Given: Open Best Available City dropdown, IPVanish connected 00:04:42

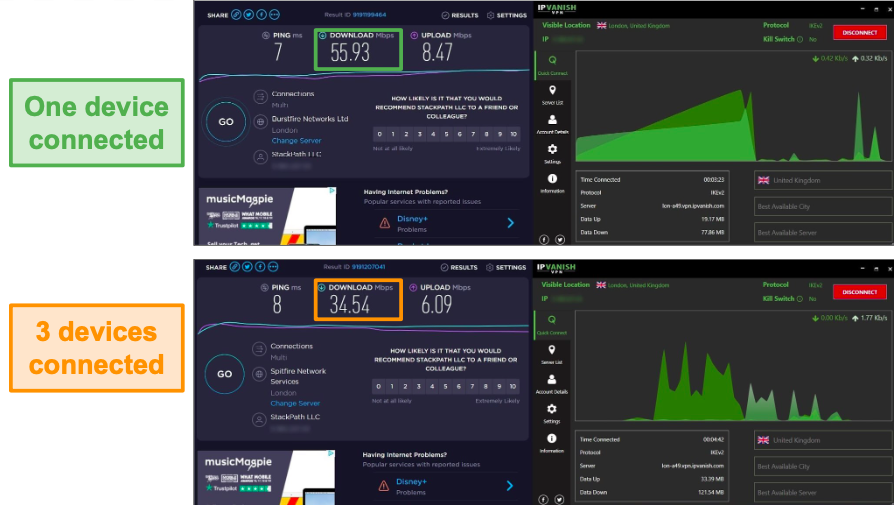Looking at the screenshot, I should 823,466.
